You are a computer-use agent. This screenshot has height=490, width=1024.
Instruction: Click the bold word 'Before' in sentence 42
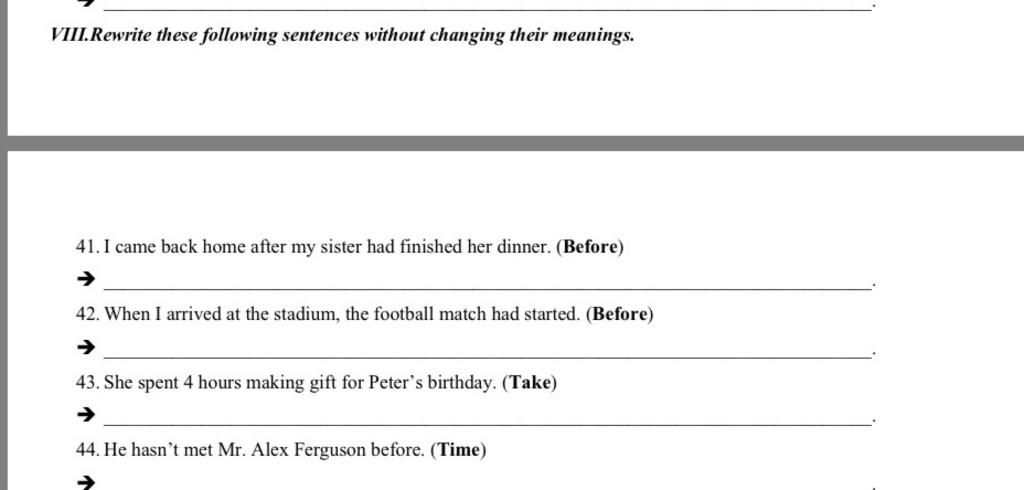click(620, 314)
